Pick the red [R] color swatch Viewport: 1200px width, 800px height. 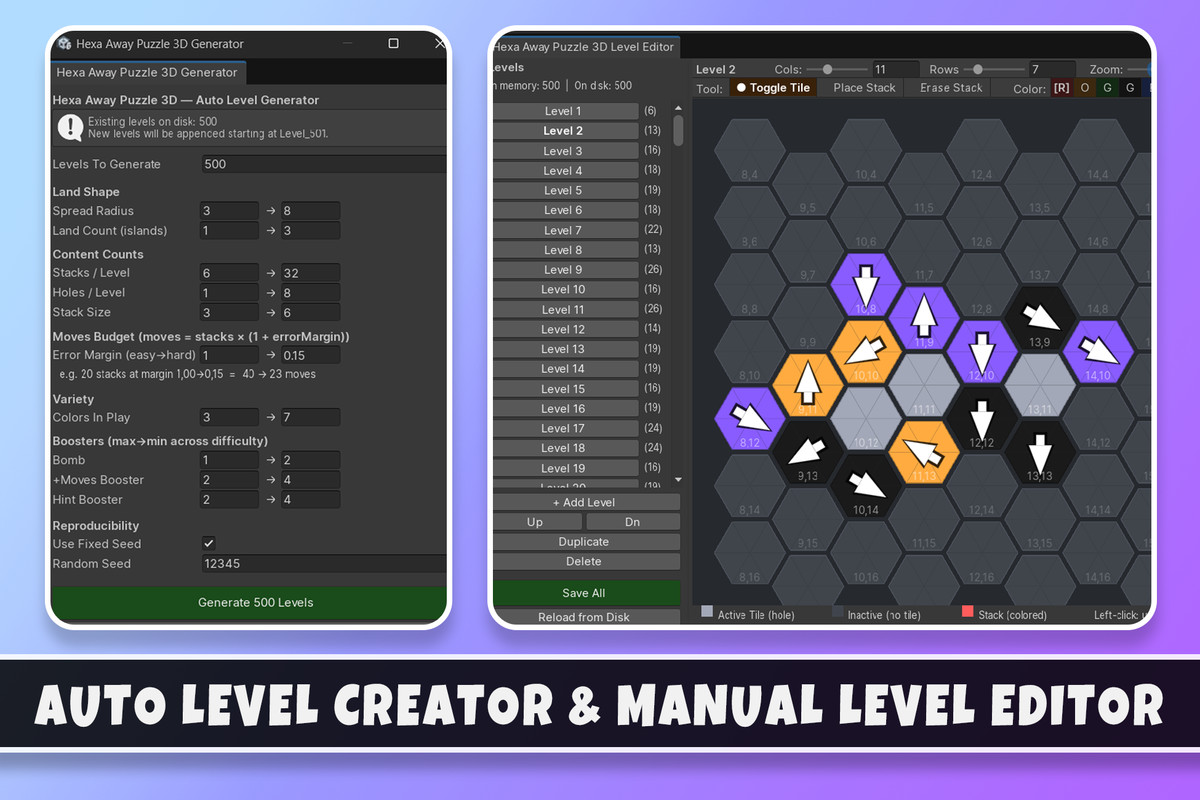(x=1061, y=88)
